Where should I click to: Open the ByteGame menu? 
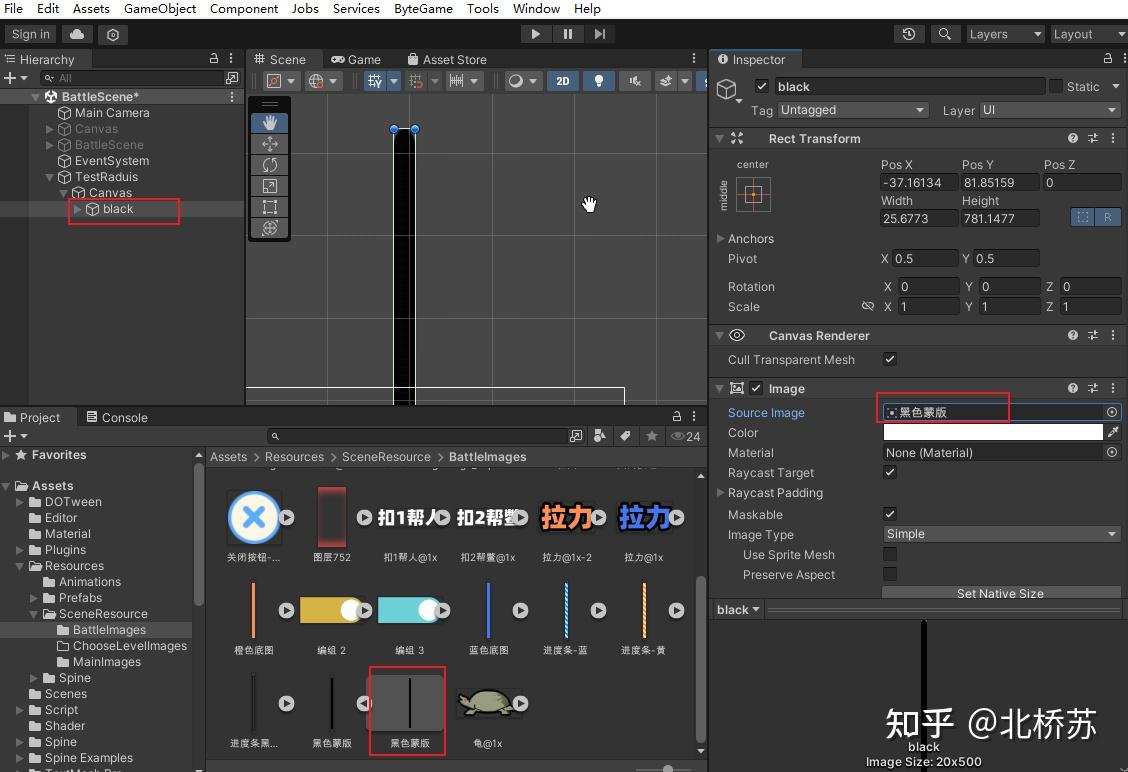coord(423,9)
